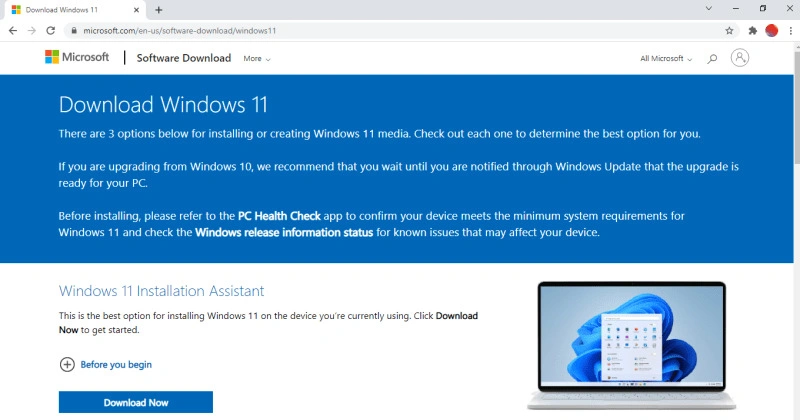Open the Chrome profile avatar
The image size is (800, 420).
pos(771,31)
